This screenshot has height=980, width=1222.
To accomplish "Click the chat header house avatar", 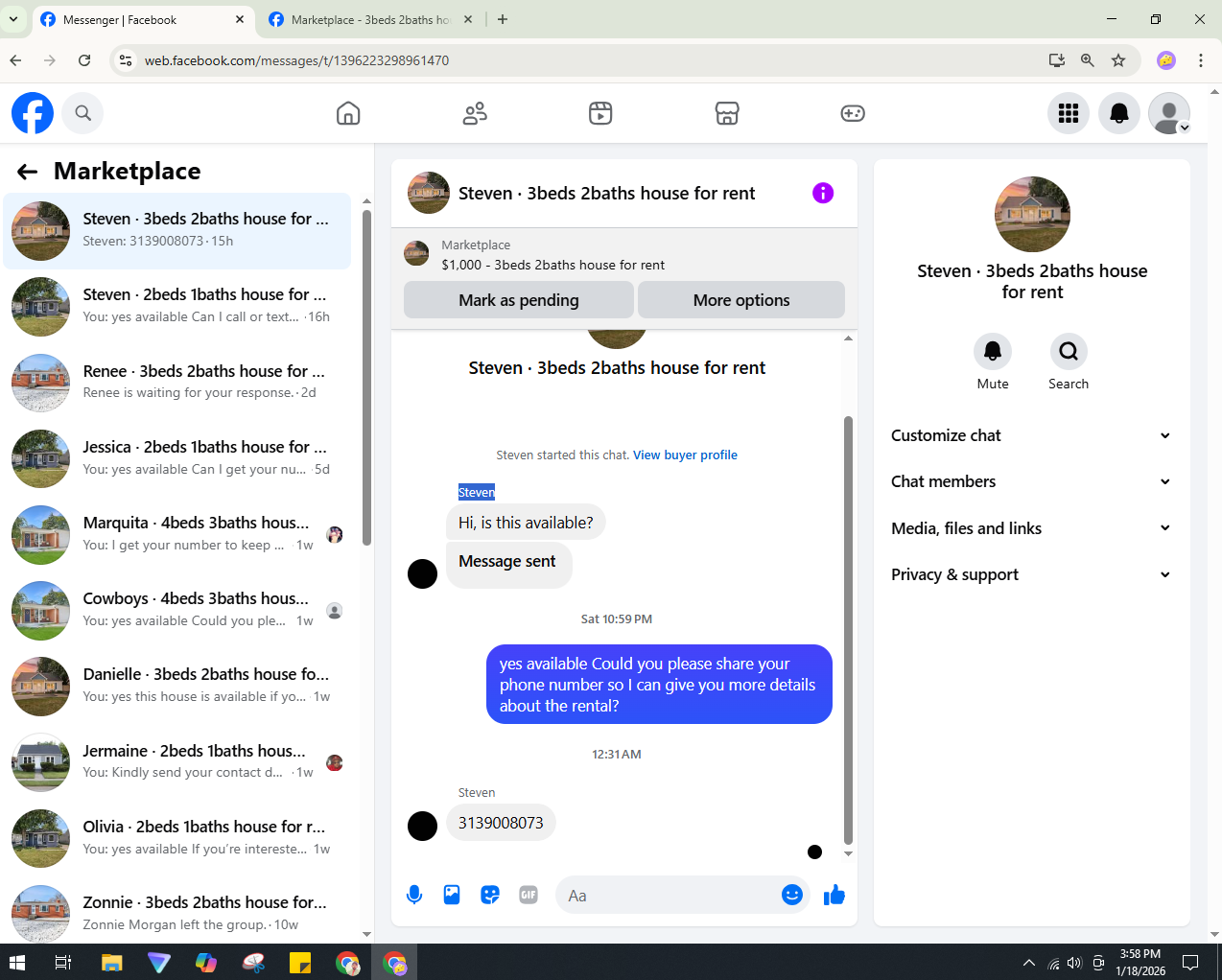I will coord(429,193).
